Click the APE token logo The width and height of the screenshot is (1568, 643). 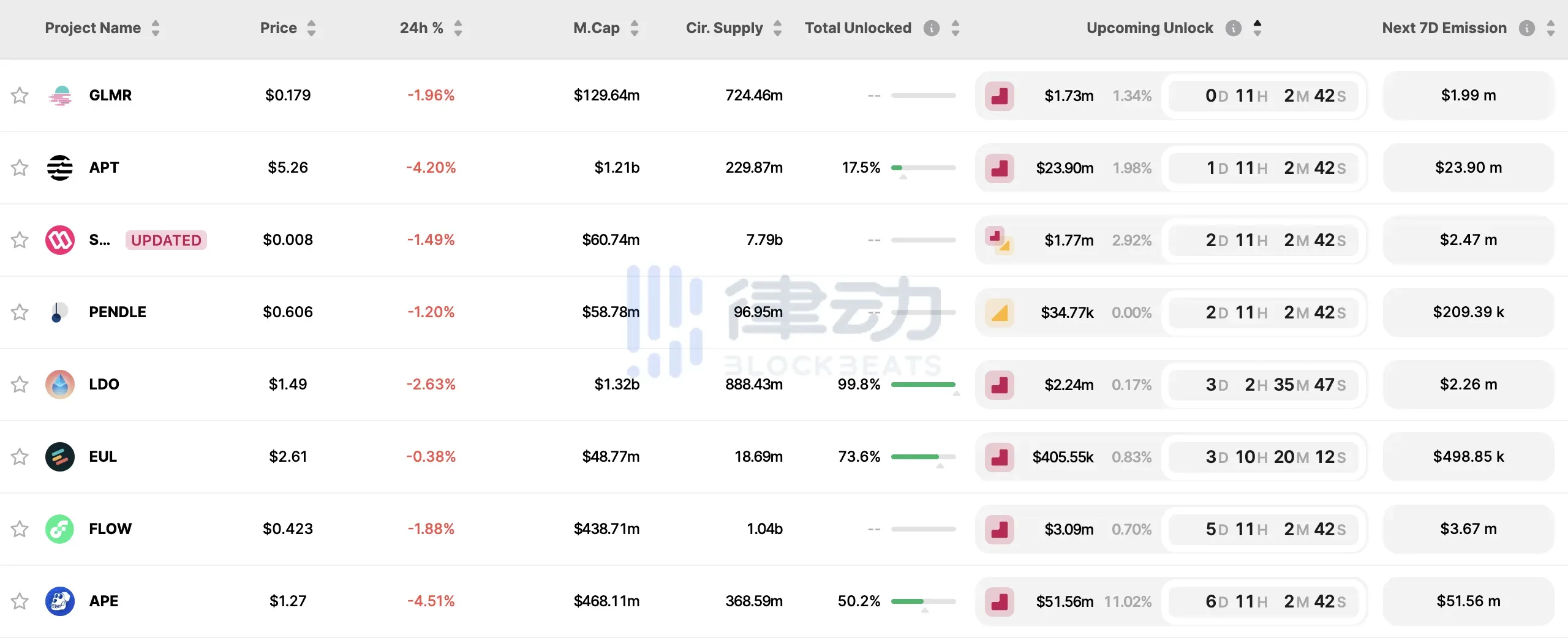[60, 601]
